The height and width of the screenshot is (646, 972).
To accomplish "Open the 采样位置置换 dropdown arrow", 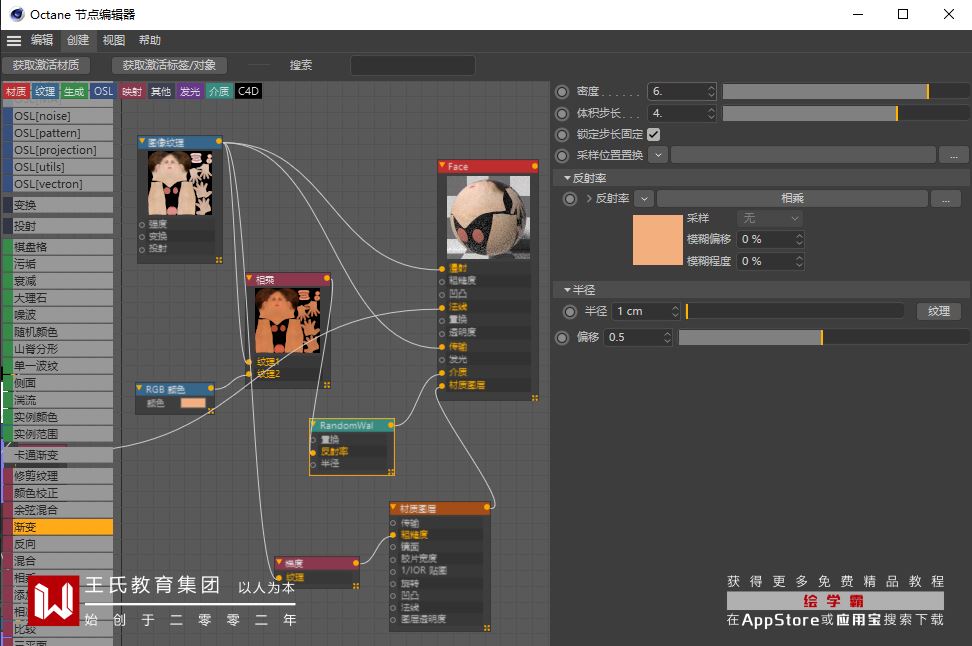I will click(658, 155).
